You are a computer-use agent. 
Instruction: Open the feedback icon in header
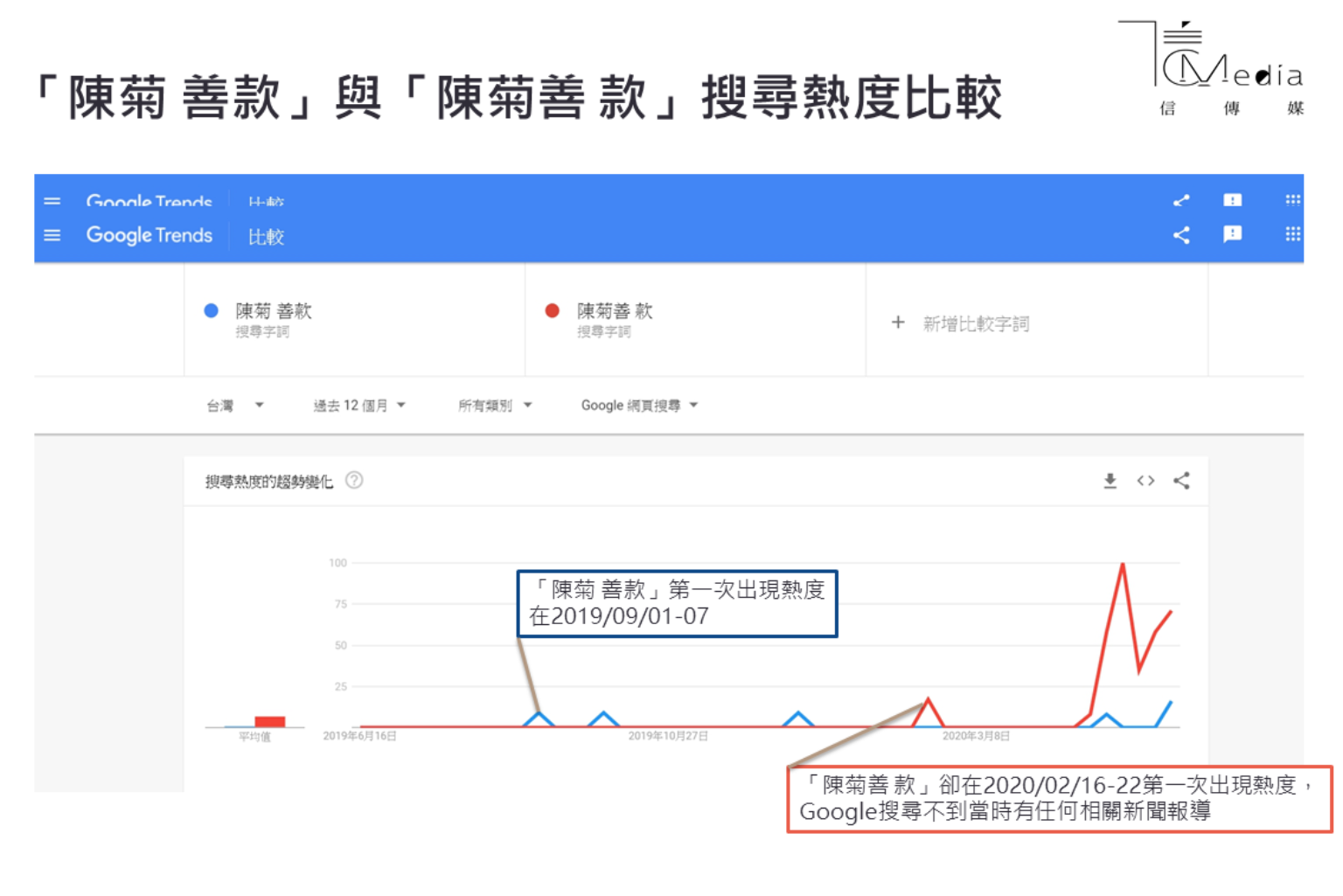coord(1232,234)
